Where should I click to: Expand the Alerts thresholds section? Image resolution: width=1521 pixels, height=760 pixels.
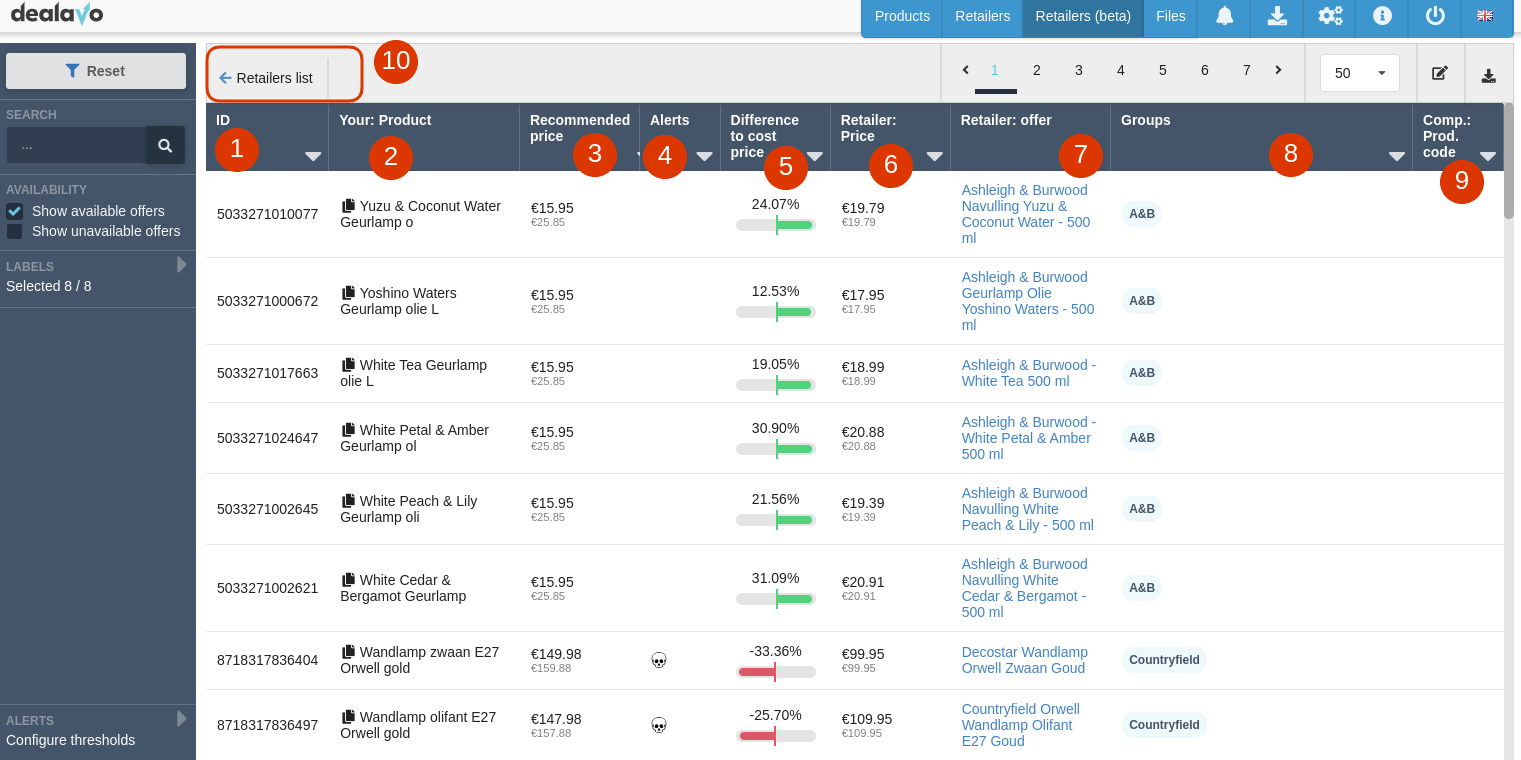182,718
